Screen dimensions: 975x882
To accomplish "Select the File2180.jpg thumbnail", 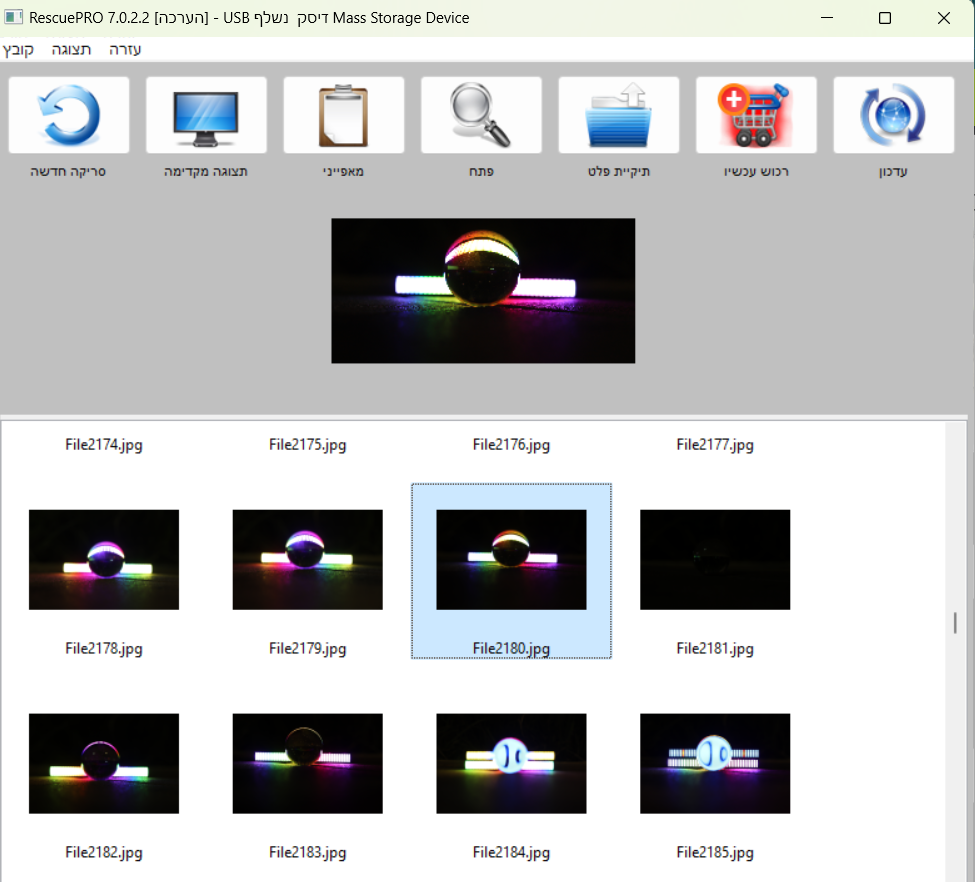I will [x=511, y=560].
